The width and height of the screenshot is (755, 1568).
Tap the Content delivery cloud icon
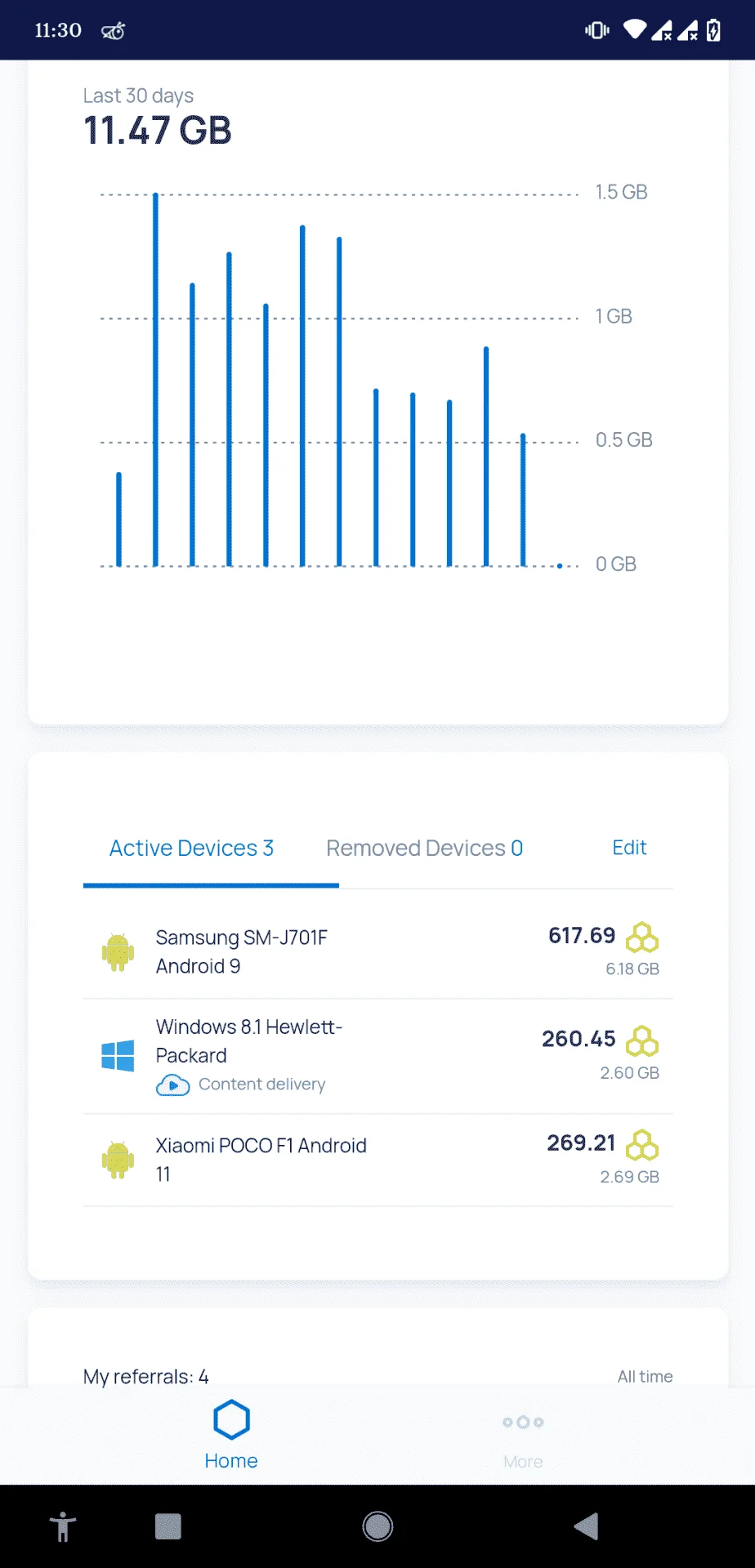click(172, 1085)
